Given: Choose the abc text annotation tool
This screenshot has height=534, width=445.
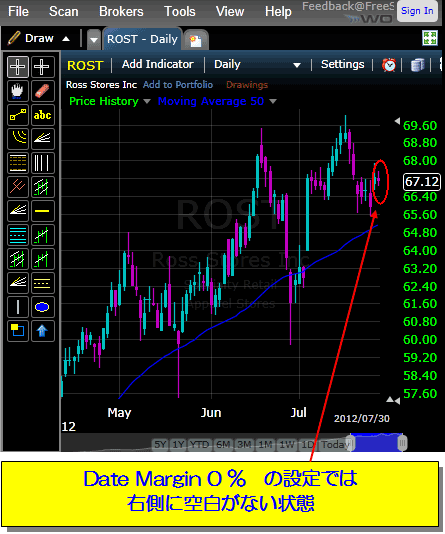Looking at the screenshot, I should pos(42,115).
